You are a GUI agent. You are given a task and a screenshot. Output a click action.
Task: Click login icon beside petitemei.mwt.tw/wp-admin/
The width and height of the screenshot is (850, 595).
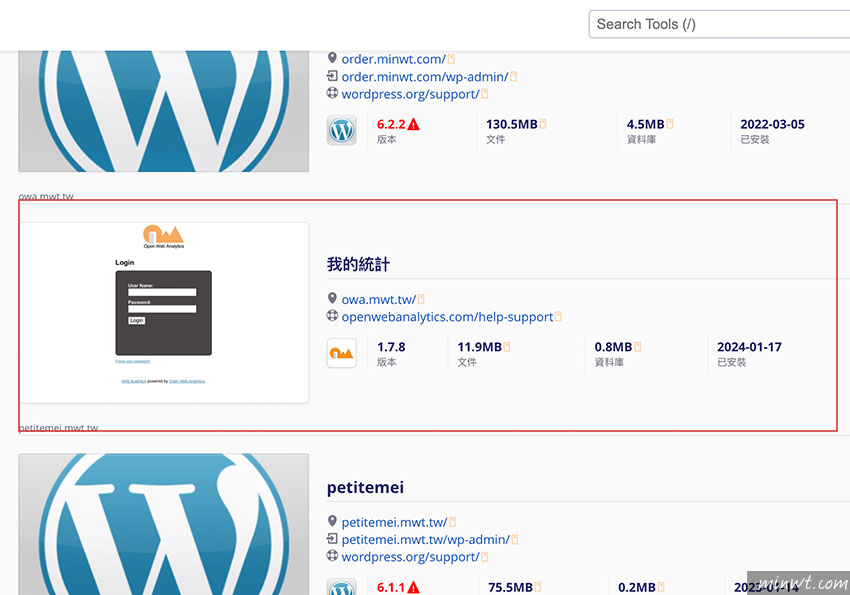[x=332, y=539]
